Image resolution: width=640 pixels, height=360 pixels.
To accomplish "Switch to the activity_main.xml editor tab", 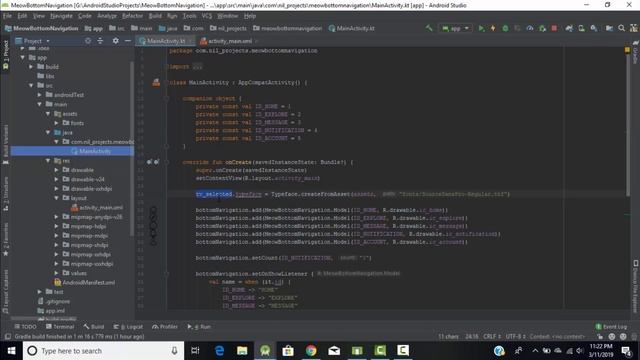I will pyautogui.click(x=230, y=41).
